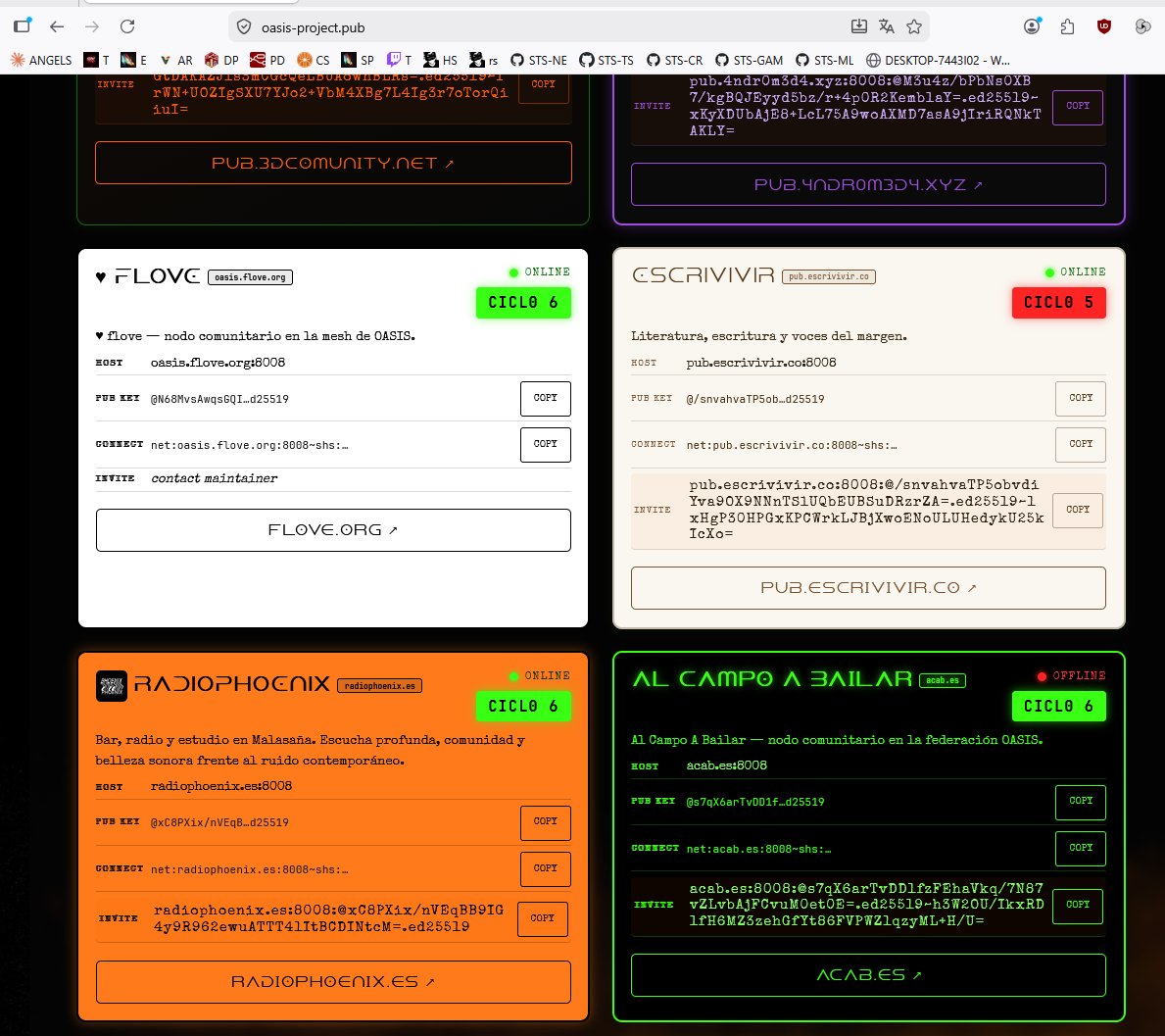Screen dimensions: 1165x1036
Task: Open the RADIOPHOENIX.ES link button
Action: (333, 982)
